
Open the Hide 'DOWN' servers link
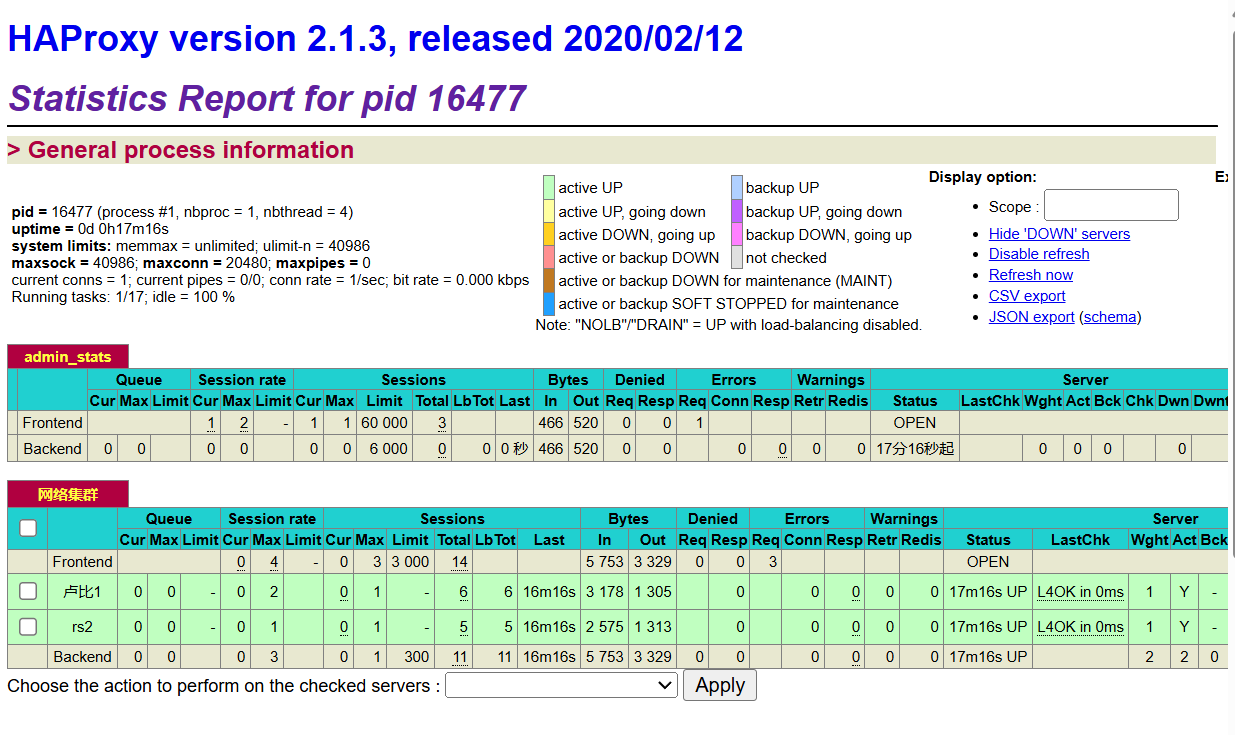[x=1059, y=234]
